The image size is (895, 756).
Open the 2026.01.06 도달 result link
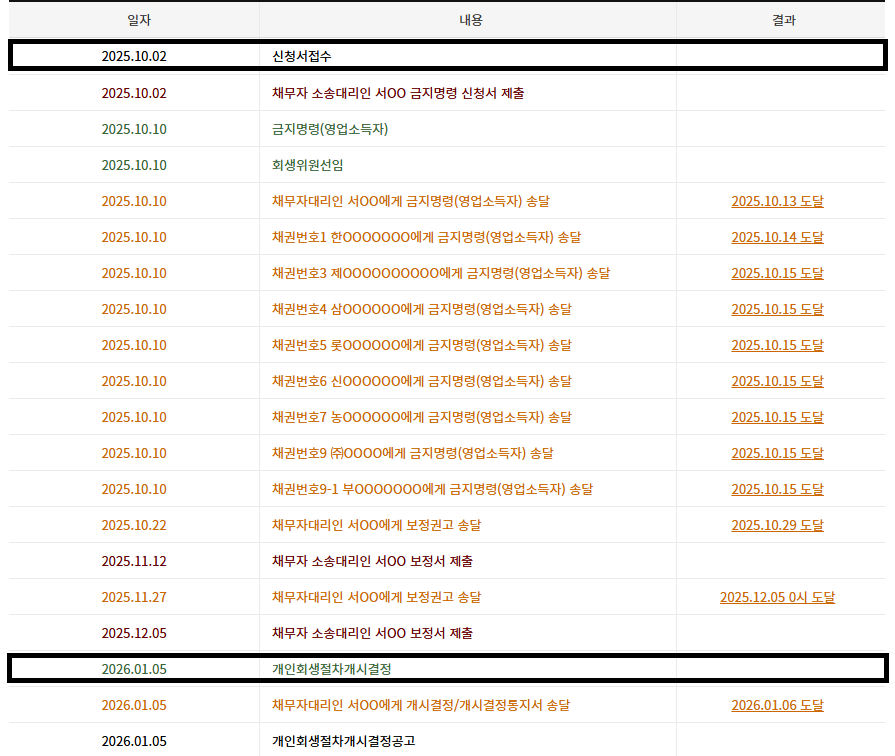777,705
